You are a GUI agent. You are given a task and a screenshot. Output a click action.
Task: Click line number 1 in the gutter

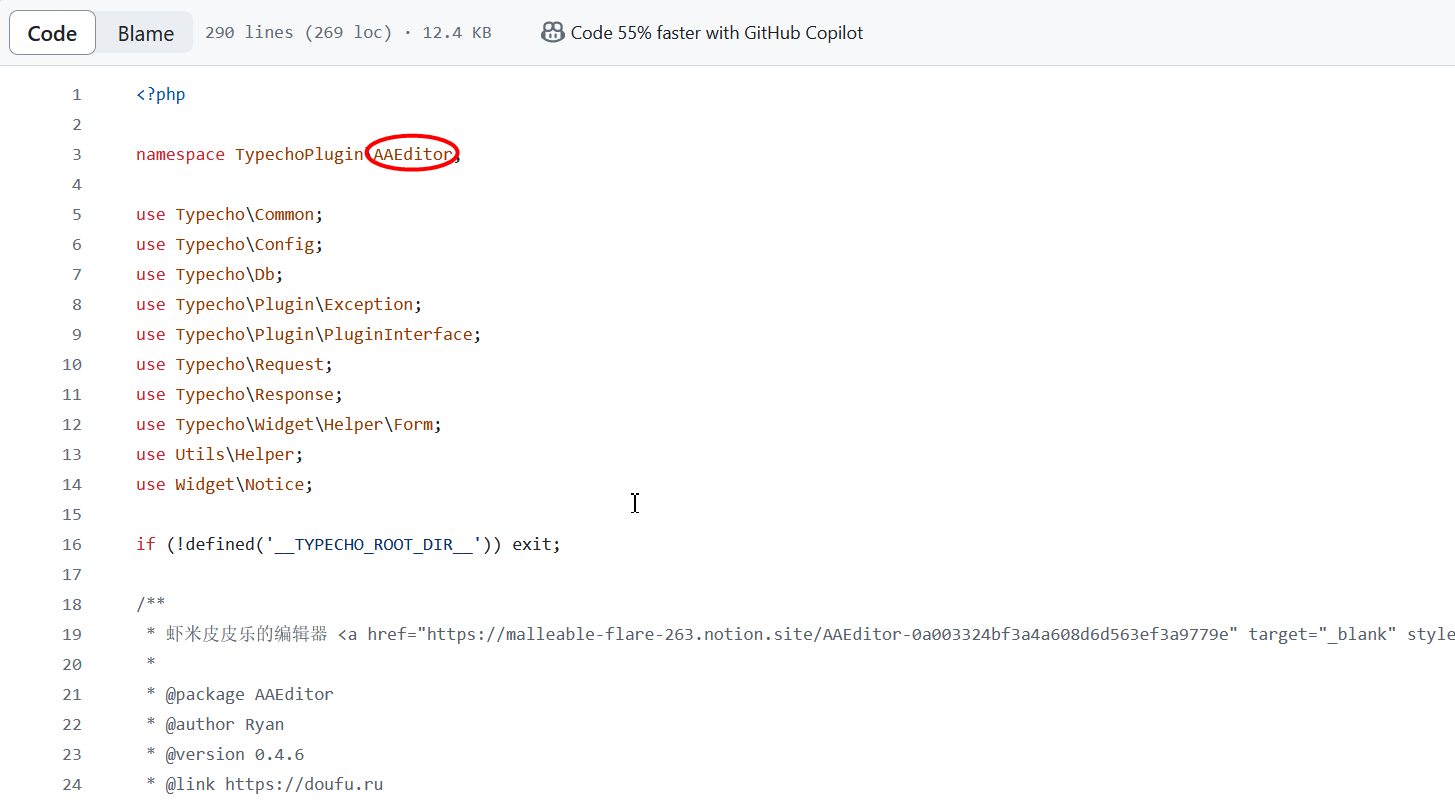(x=76, y=95)
